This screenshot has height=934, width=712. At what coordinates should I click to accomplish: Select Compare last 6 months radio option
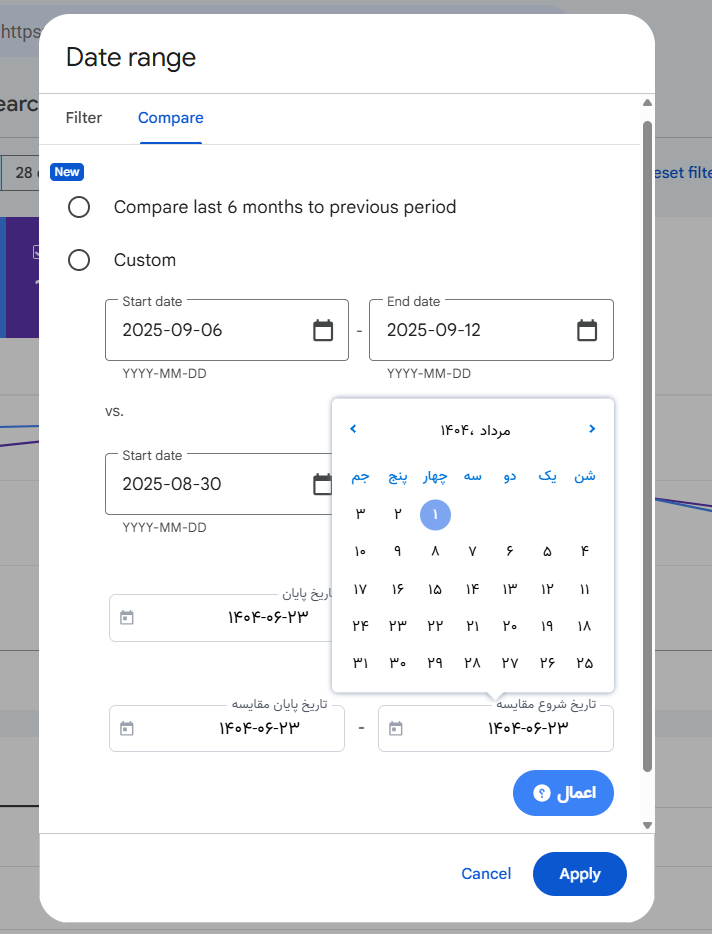click(x=79, y=207)
